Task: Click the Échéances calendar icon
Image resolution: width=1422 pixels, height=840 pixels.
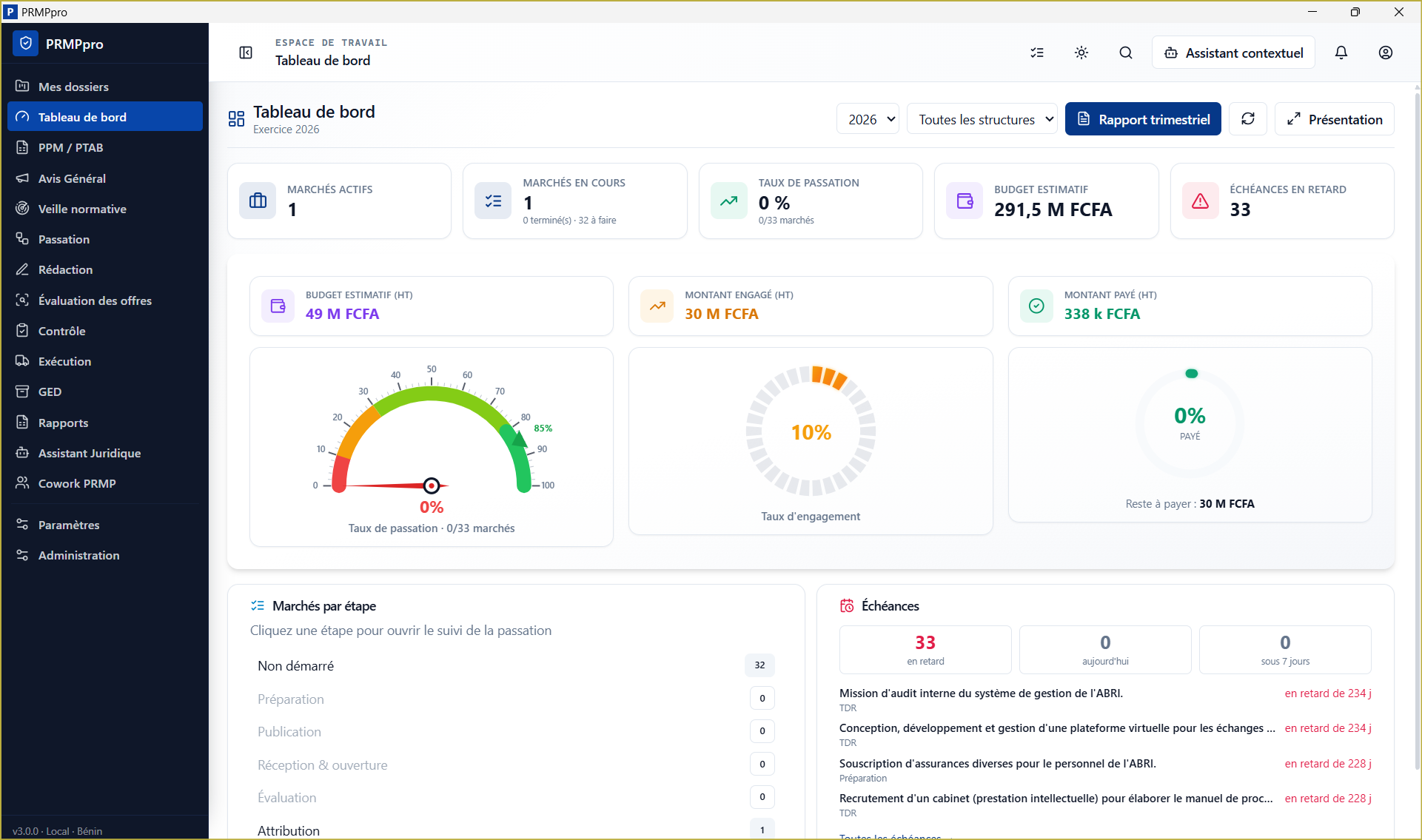Action: [847, 606]
